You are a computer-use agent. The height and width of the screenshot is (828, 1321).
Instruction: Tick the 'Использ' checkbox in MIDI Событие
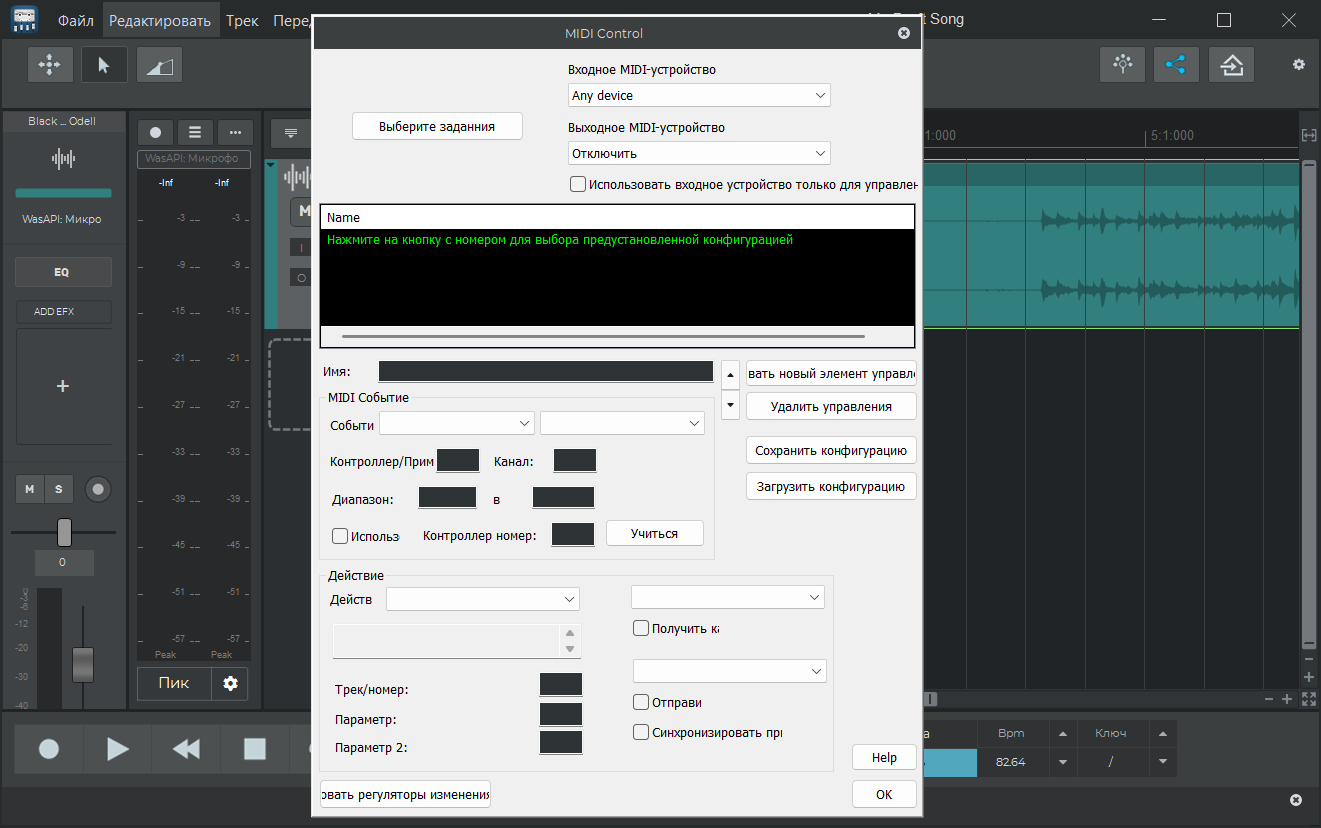click(x=340, y=535)
